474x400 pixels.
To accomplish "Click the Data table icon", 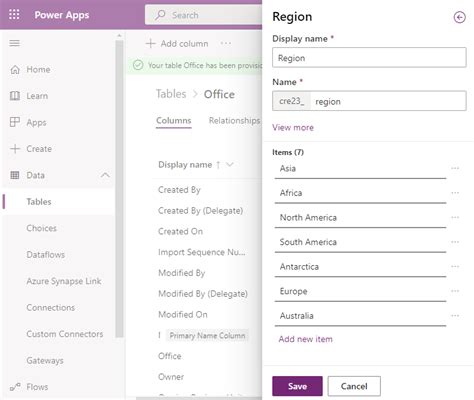I will click(x=15, y=175).
